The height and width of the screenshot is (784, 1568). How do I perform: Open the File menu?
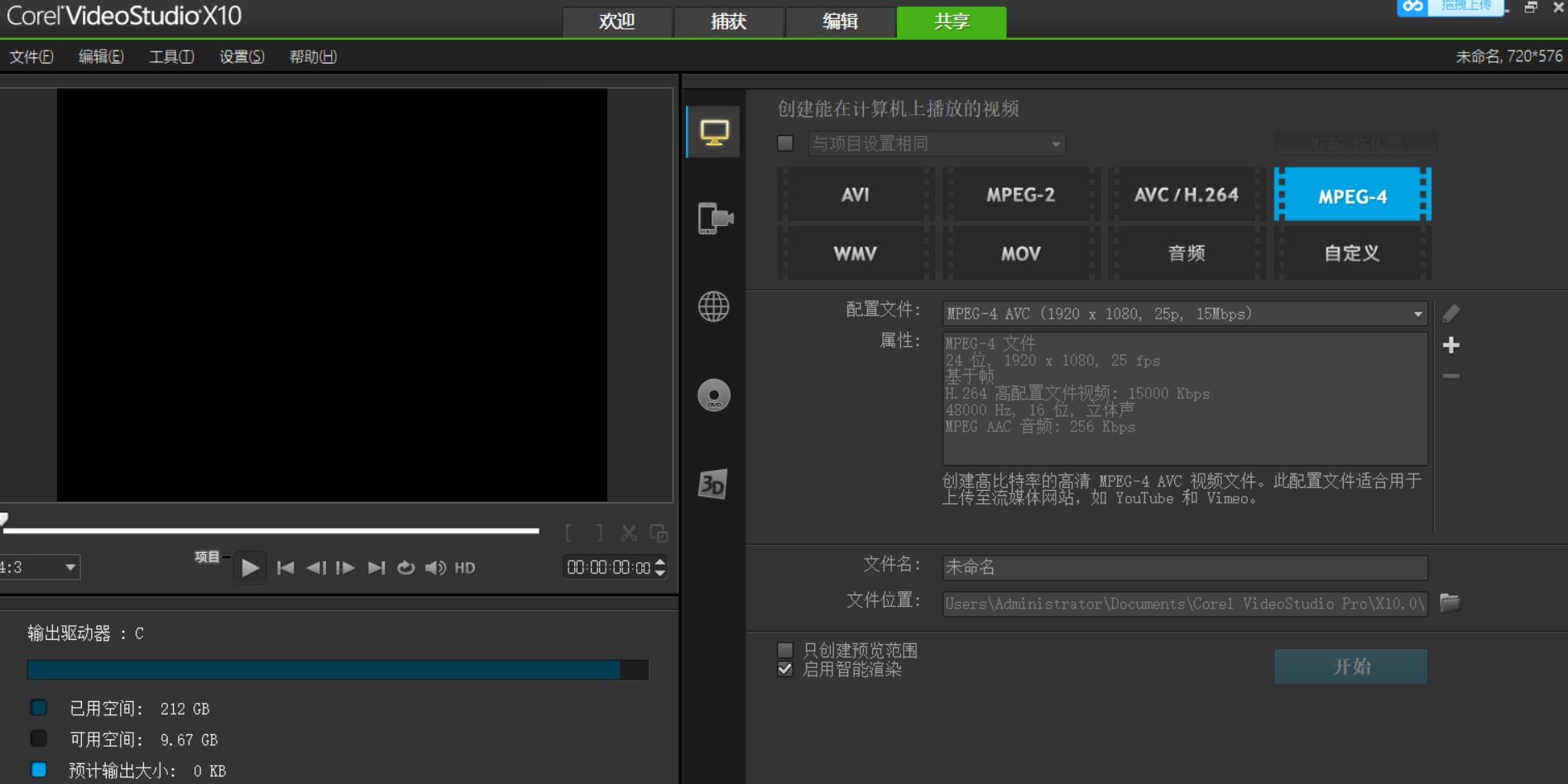[31, 56]
